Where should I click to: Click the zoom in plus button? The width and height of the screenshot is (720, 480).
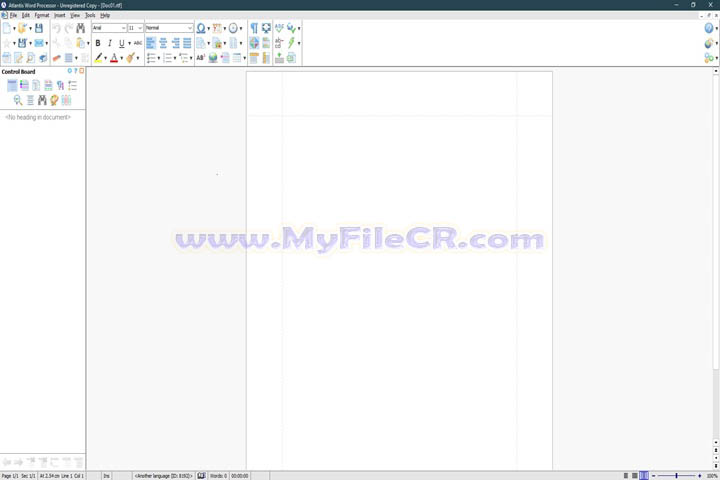pos(699,476)
